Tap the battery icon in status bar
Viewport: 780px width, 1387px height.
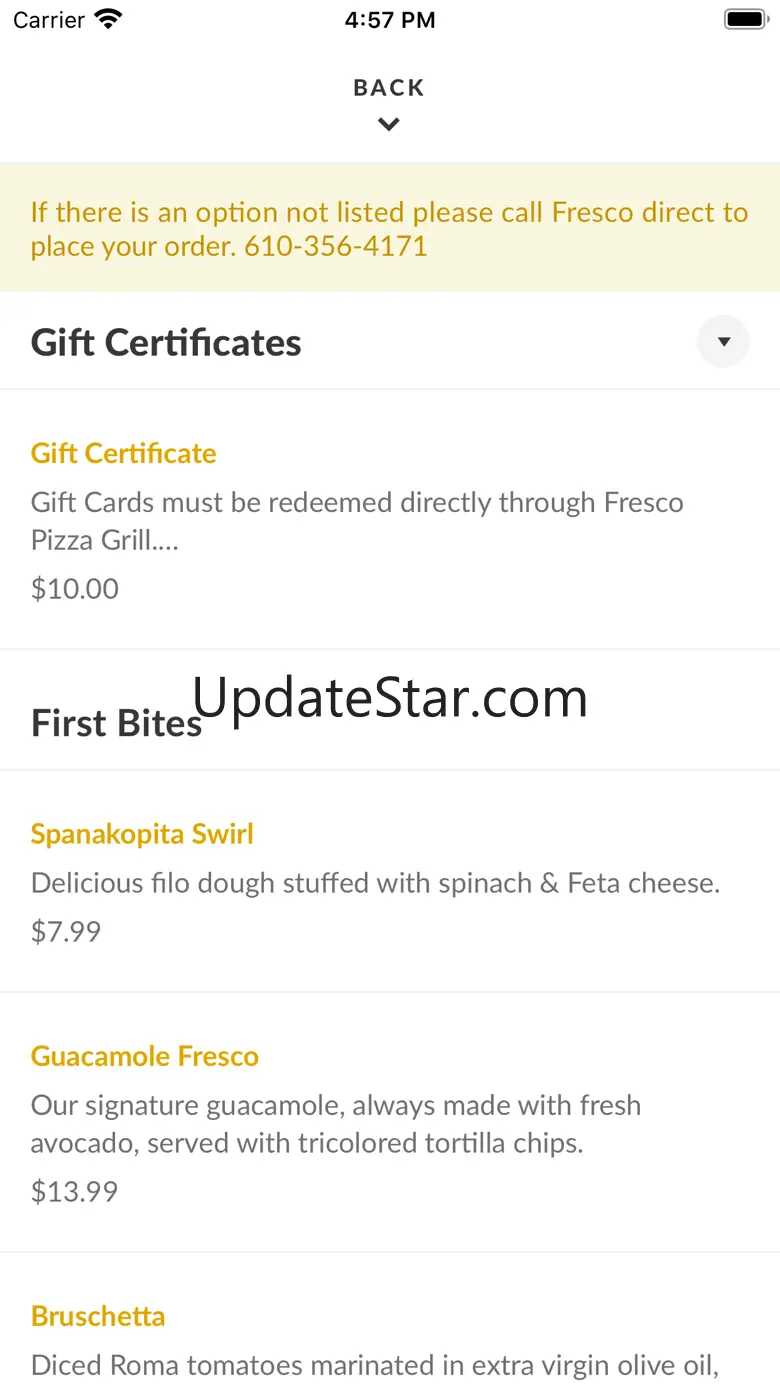(745, 20)
